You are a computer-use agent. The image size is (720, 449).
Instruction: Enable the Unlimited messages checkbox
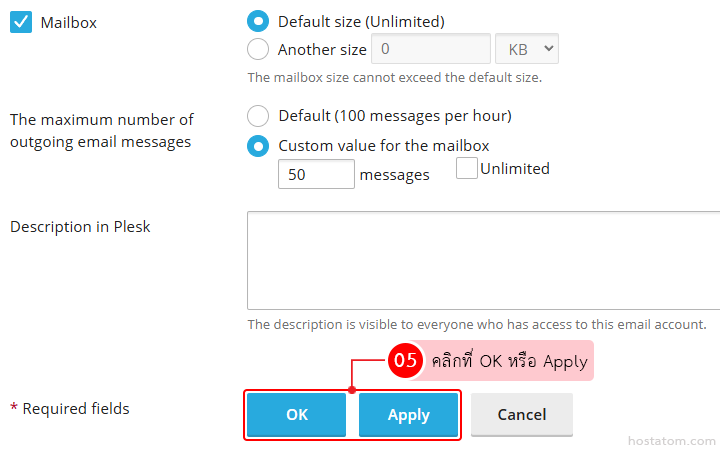[x=466, y=169]
